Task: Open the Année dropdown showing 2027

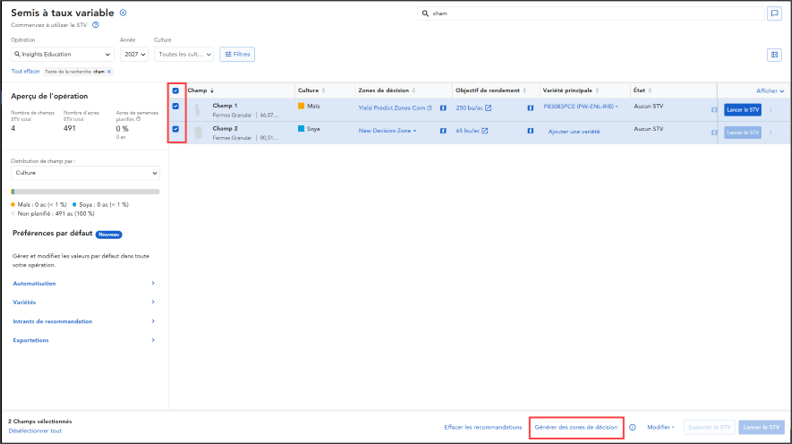Action: pos(134,55)
